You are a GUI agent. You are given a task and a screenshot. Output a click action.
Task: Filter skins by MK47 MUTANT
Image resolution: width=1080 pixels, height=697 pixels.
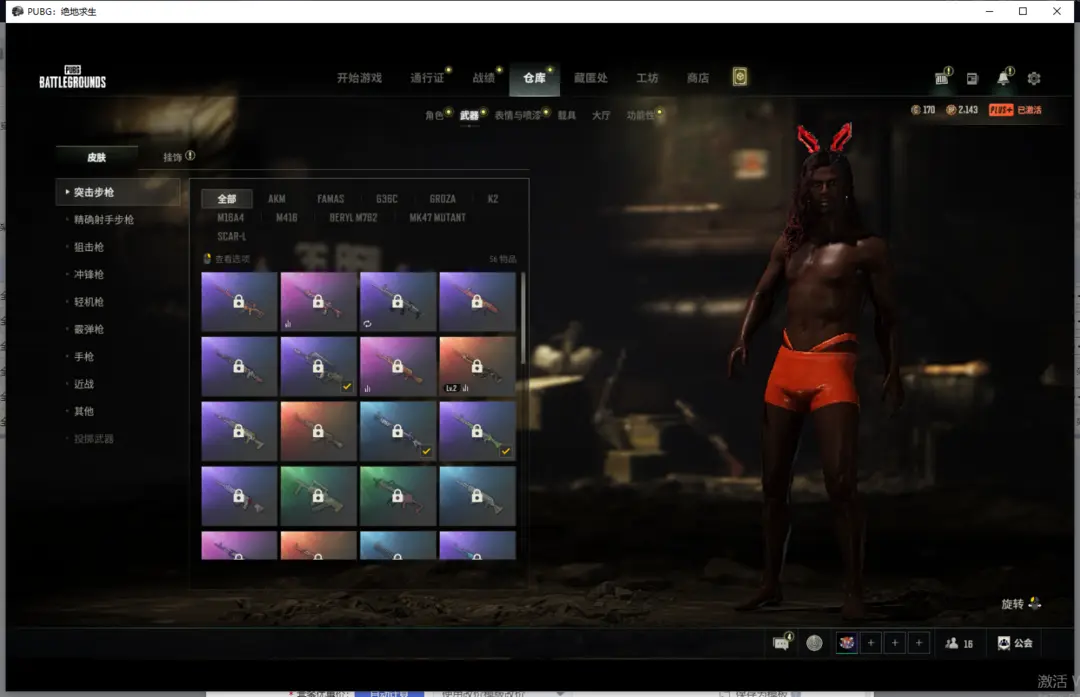(x=437, y=218)
